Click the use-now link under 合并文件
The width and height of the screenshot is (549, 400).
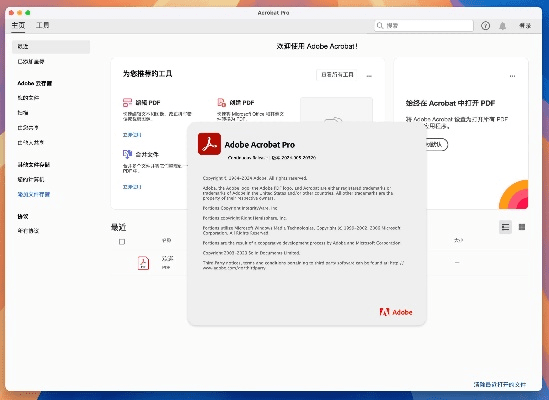click(132, 187)
